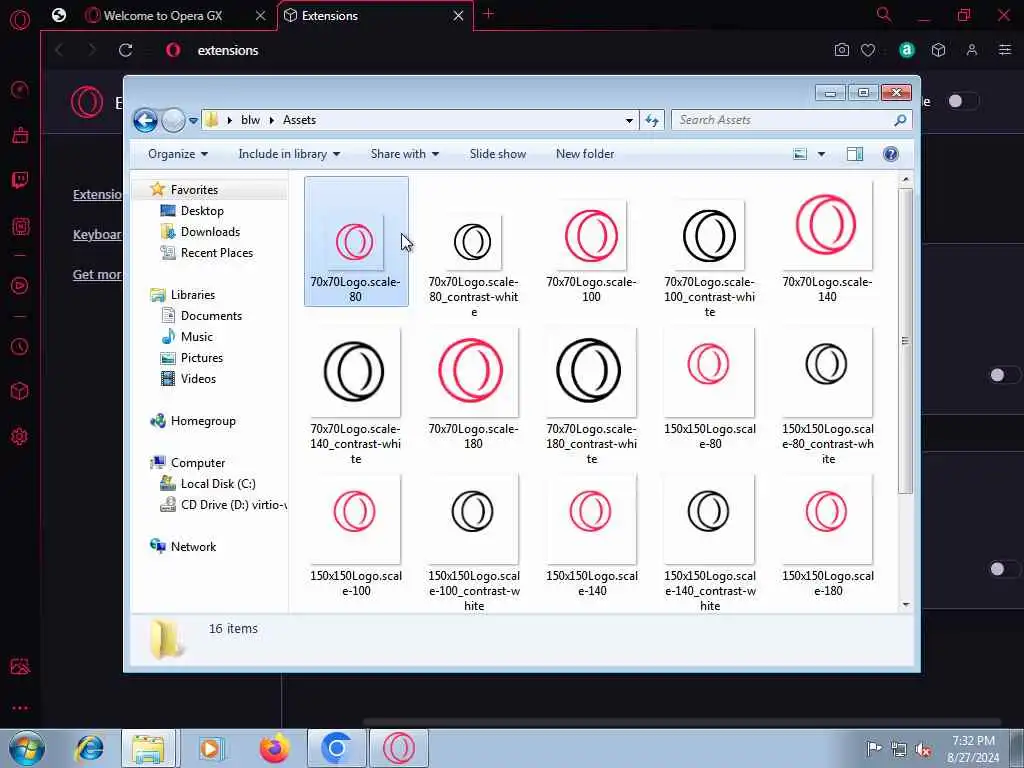Click Explorer Back arrow button
The height and width of the screenshot is (768, 1024).
pos(145,120)
